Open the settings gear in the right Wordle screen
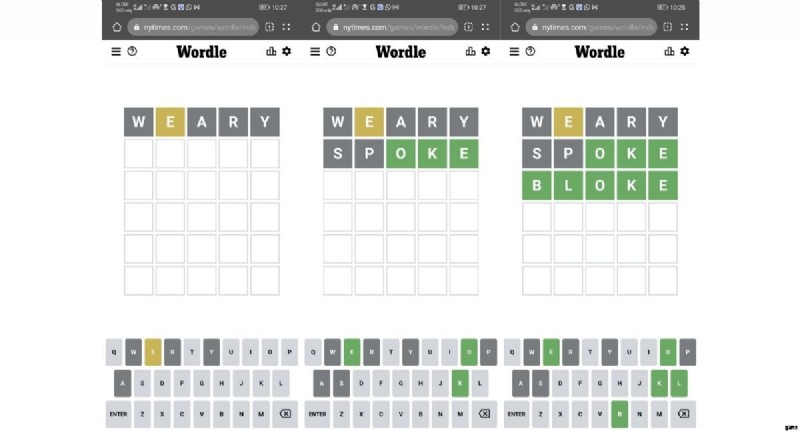 686,52
